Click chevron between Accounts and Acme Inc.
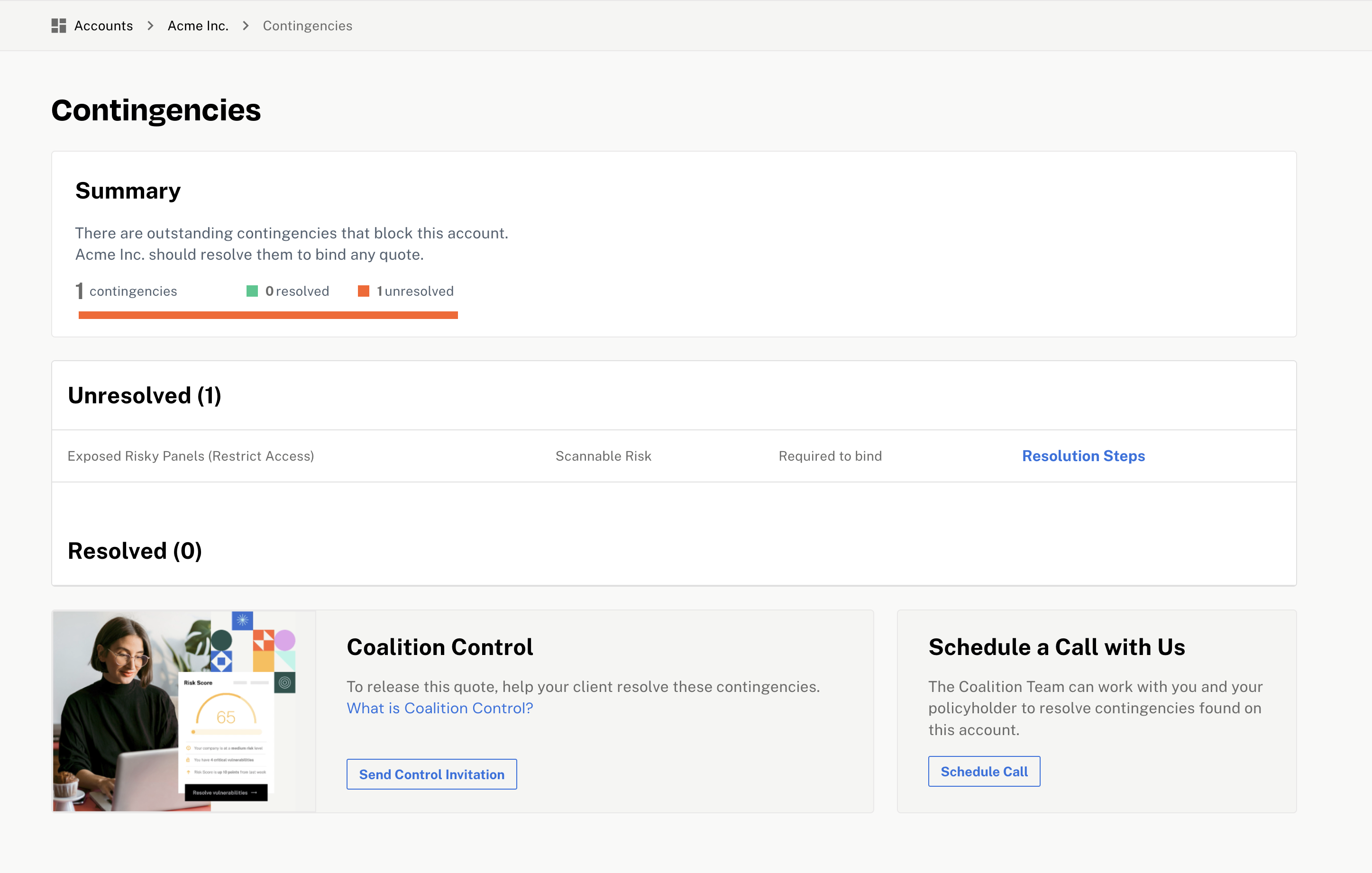The image size is (1372, 873). 150,26
